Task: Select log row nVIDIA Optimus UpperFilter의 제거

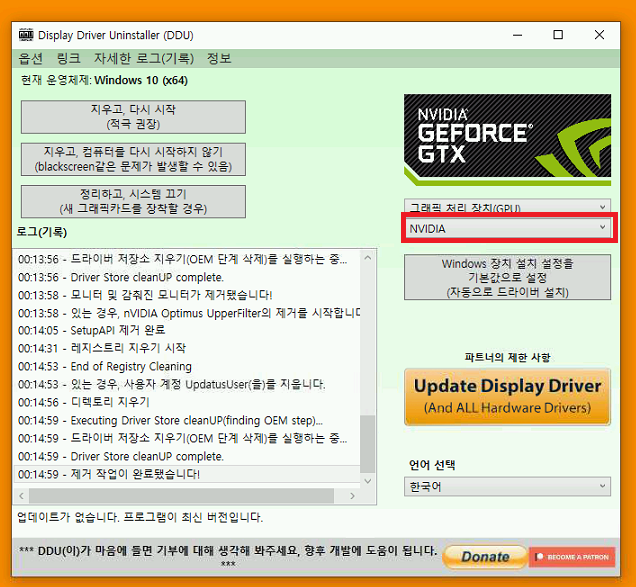Action: pyautogui.click(x=187, y=313)
